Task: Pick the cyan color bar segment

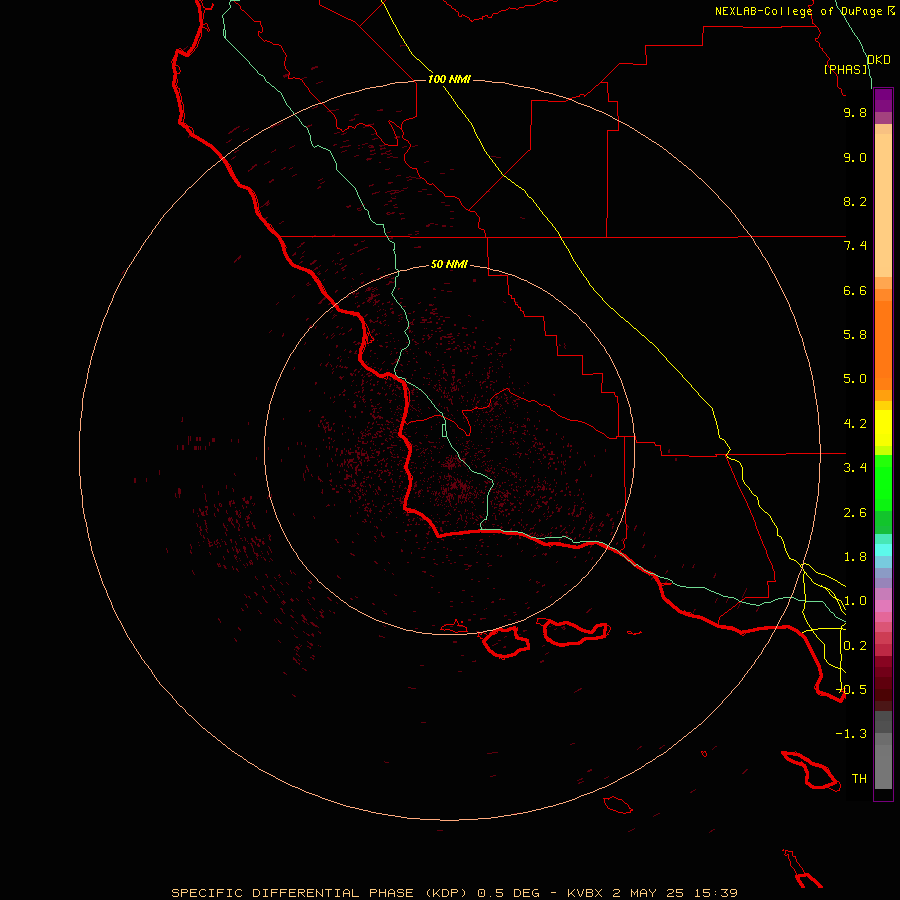Action: pyautogui.click(x=883, y=550)
